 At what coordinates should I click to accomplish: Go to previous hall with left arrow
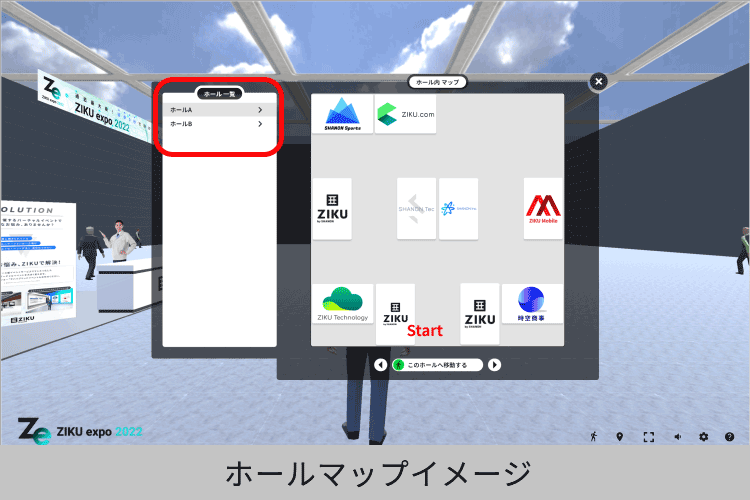381,365
